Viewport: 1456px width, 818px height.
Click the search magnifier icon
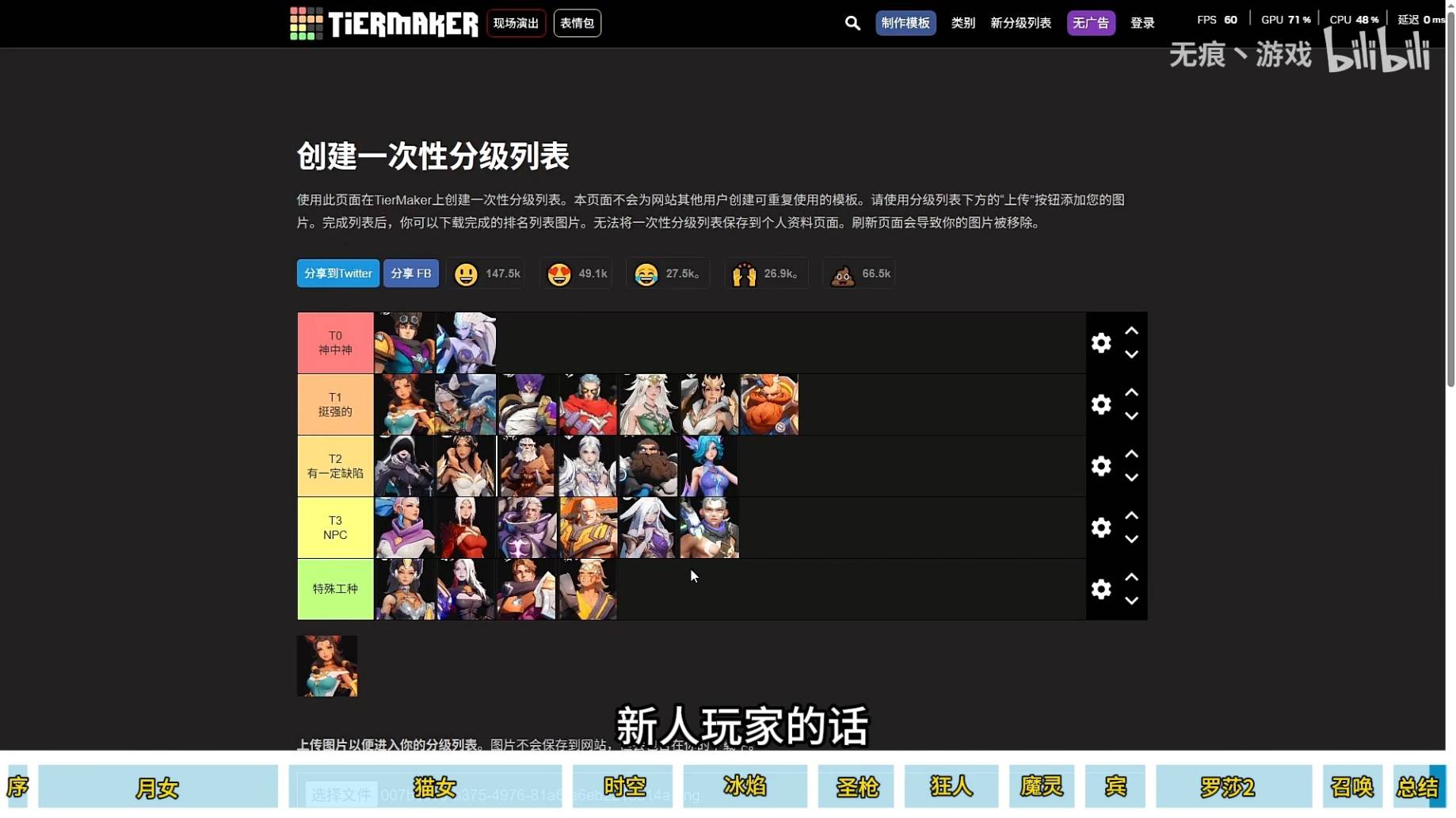click(x=852, y=23)
